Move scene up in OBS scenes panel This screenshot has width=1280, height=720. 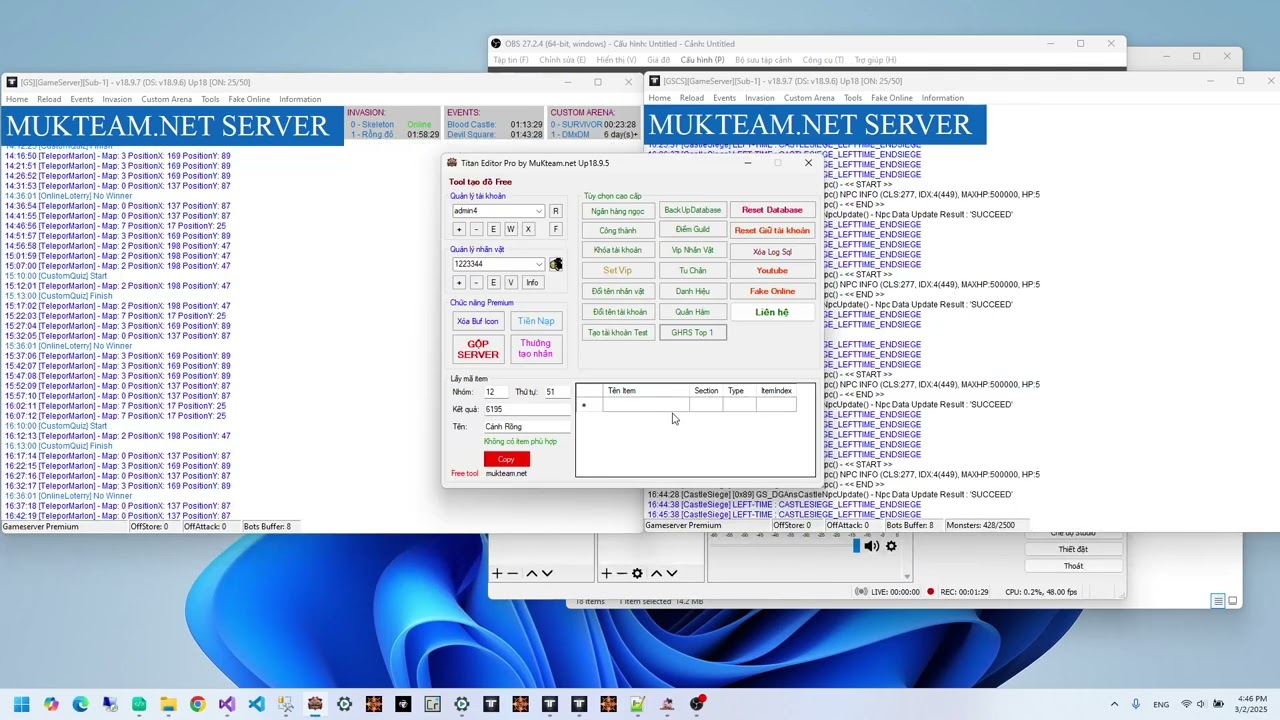click(532, 573)
